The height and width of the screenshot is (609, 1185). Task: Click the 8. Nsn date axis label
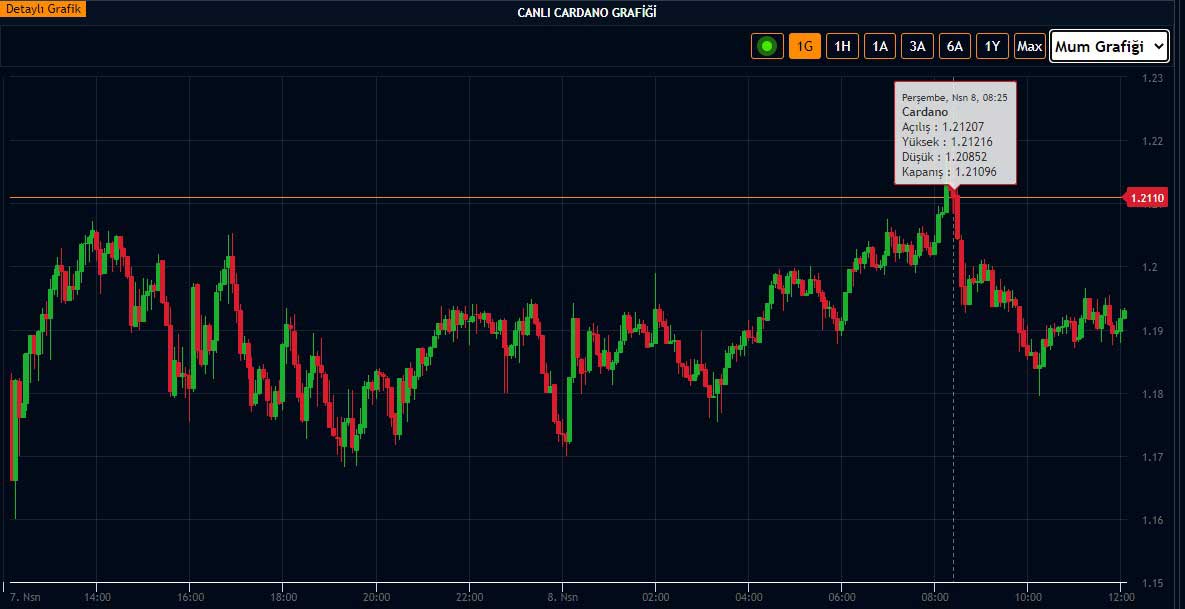[563, 597]
